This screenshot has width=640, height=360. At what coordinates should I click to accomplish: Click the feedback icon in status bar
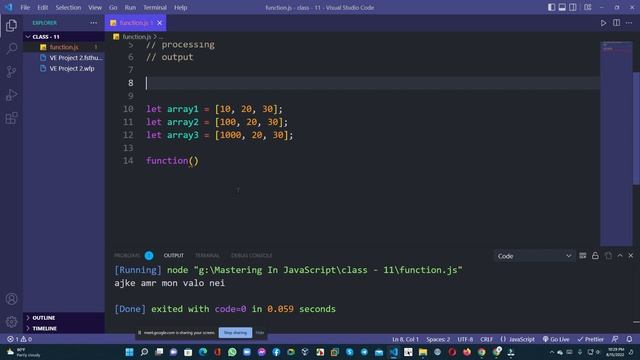coord(615,339)
